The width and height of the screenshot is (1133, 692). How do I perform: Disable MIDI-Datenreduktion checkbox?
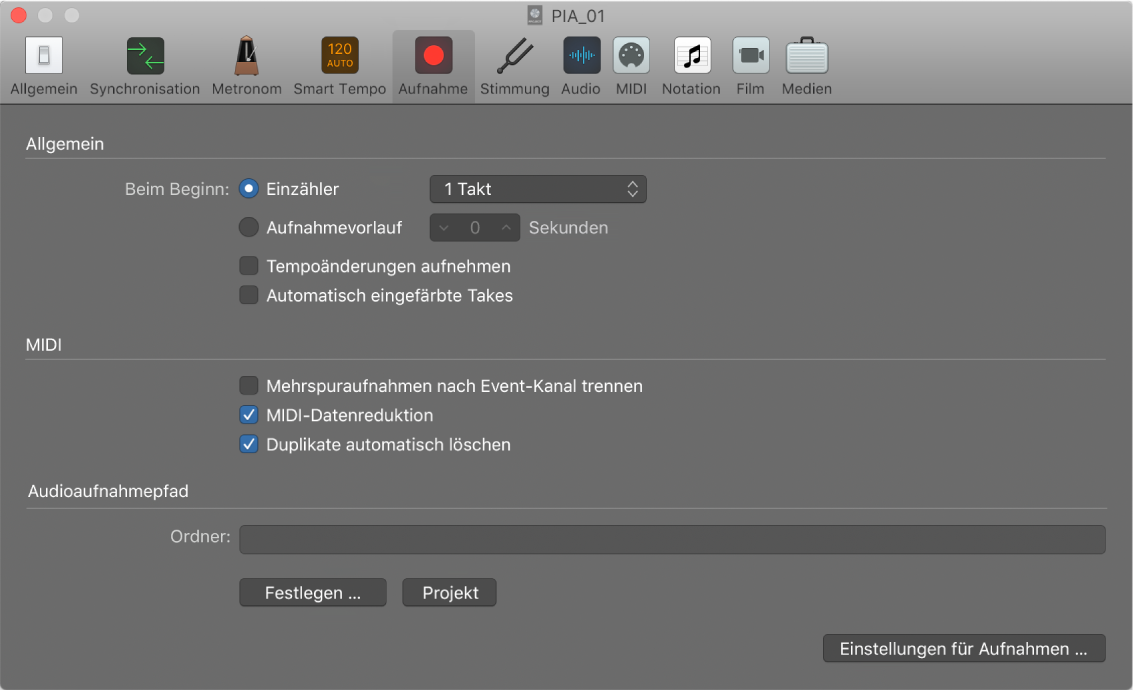click(x=249, y=415)
